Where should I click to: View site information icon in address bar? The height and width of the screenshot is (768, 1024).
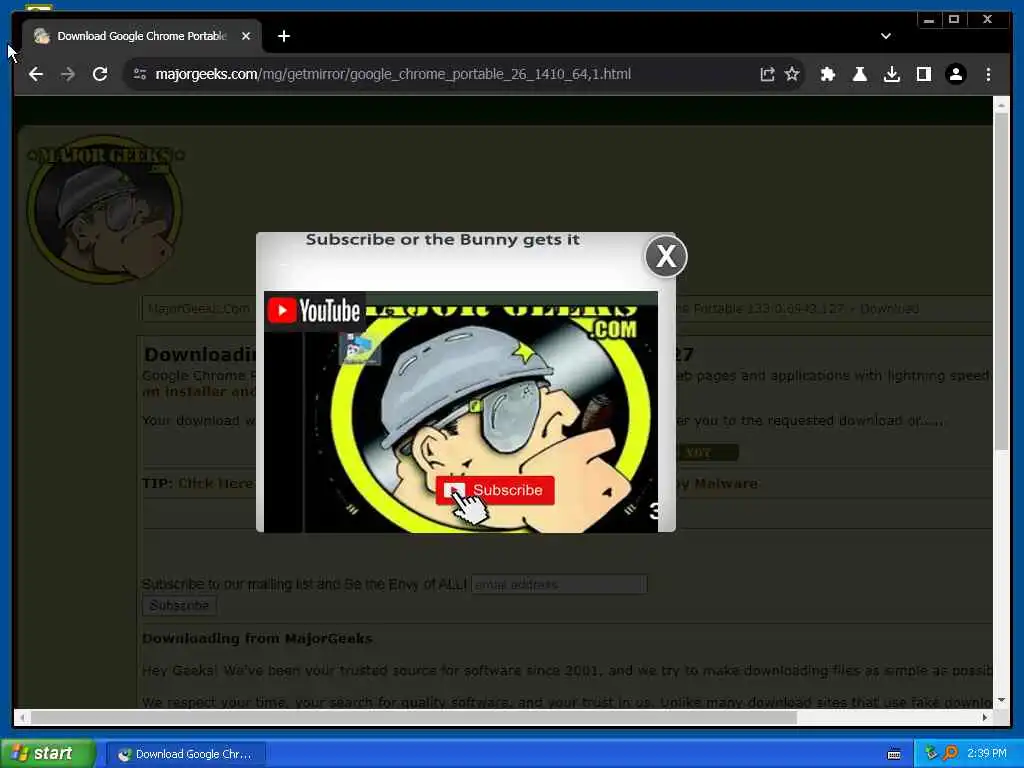(140, 74)
